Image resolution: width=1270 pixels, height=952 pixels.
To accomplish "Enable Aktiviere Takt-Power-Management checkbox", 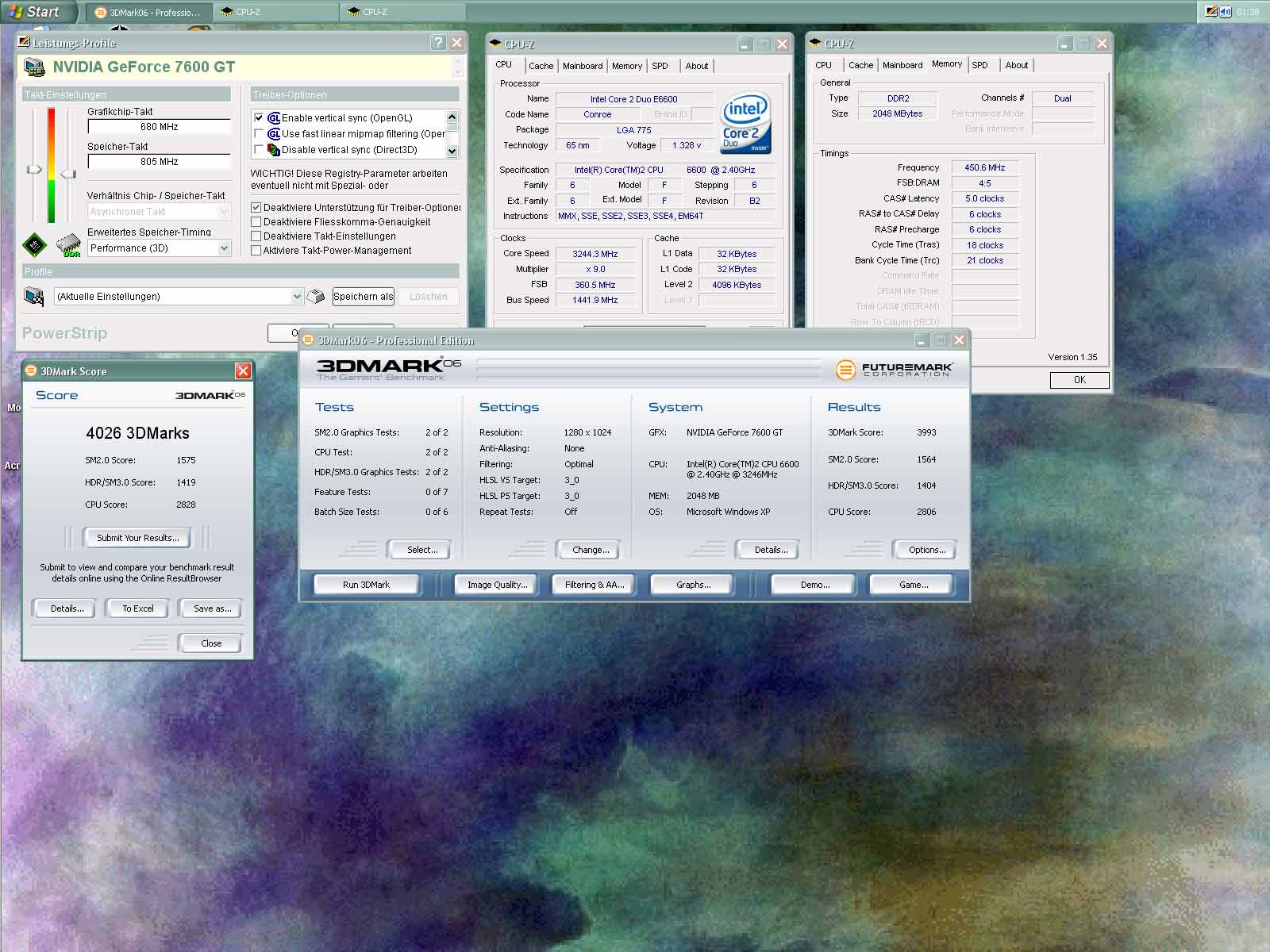I will pos(256,250).
